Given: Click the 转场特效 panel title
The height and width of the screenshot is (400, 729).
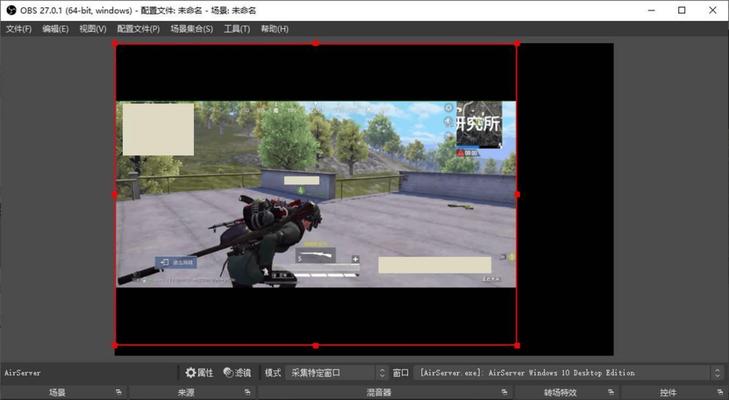Looking at the screenshot, I should 560,393.
